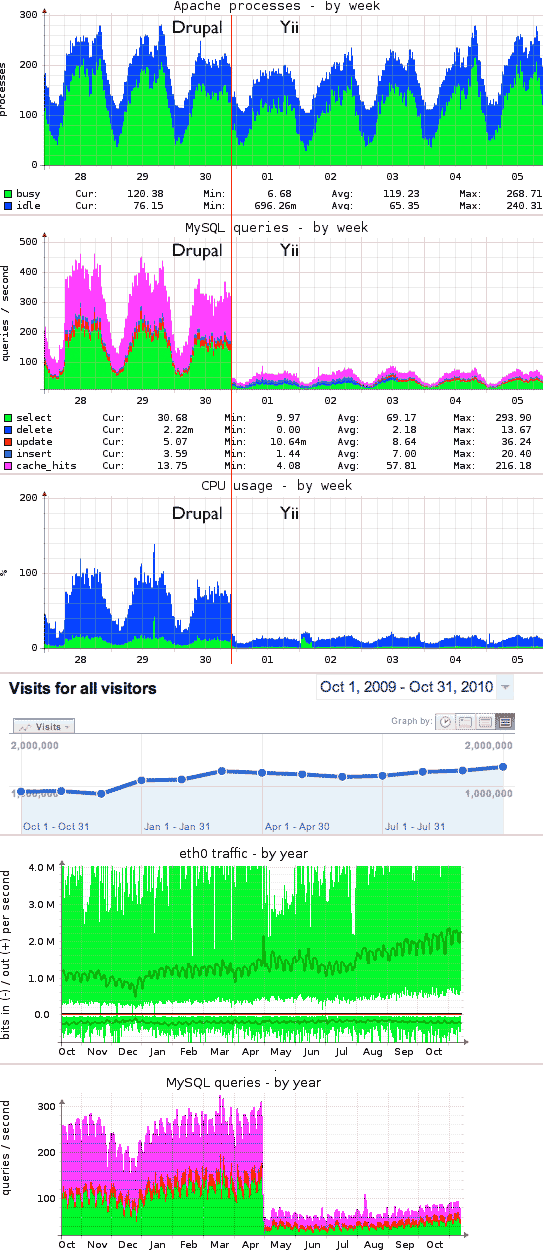Click the Yii label on MySQL weekly chart
This screenshot has width=543, height=1250.
289,250
